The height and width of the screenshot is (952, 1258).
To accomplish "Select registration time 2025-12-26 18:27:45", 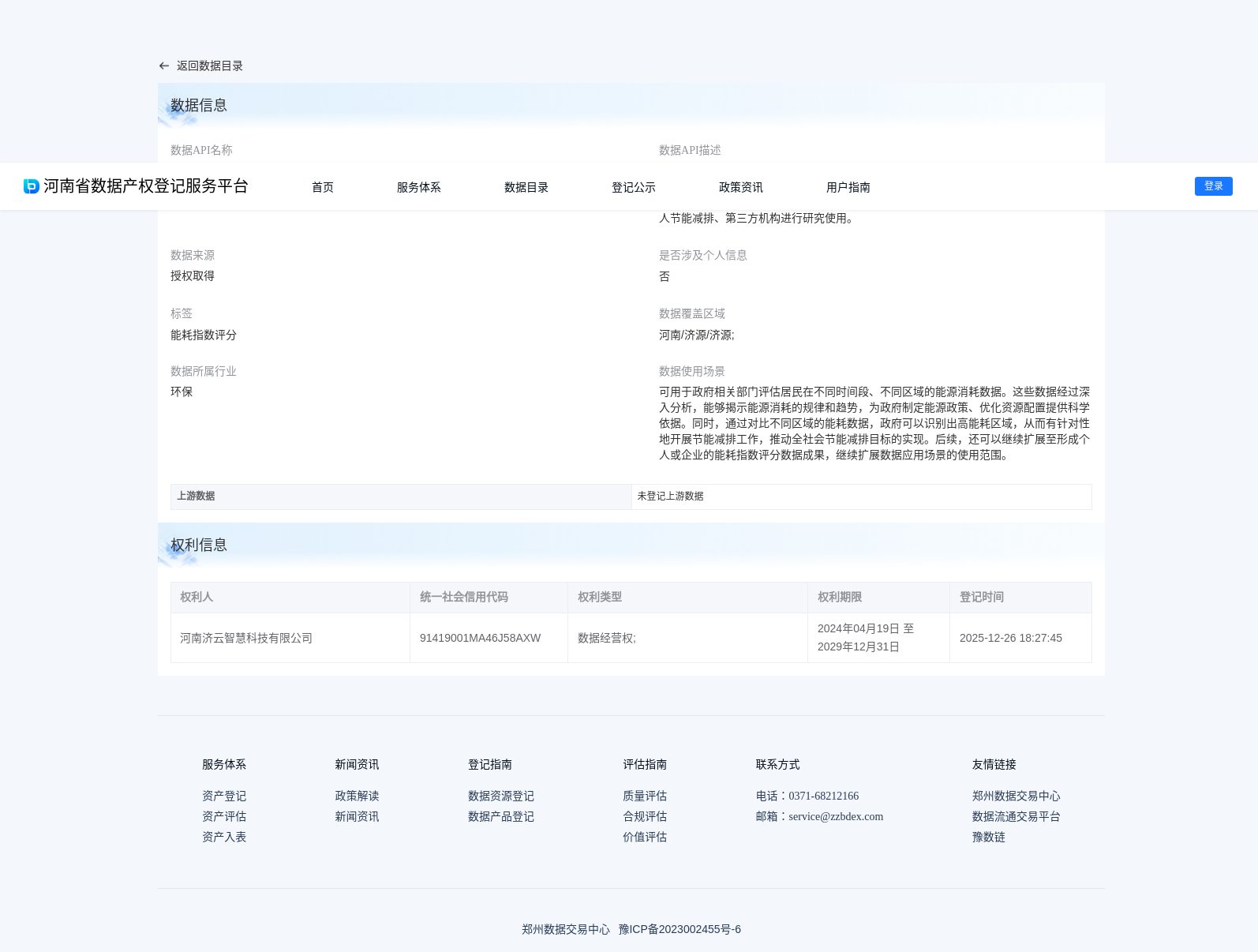I will (1011, 638).
